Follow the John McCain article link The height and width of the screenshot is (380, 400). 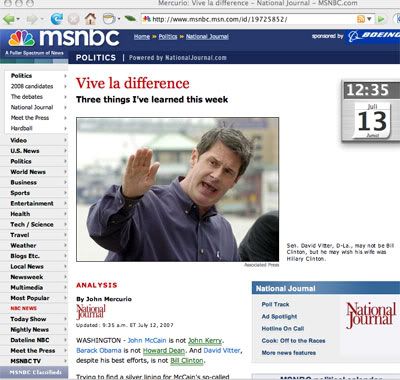pos(147,340)
